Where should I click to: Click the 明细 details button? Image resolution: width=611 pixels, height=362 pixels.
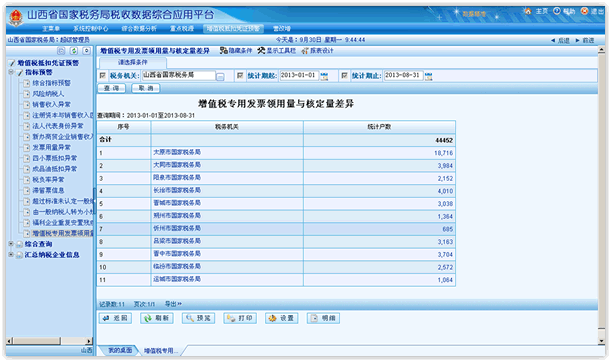323,318
